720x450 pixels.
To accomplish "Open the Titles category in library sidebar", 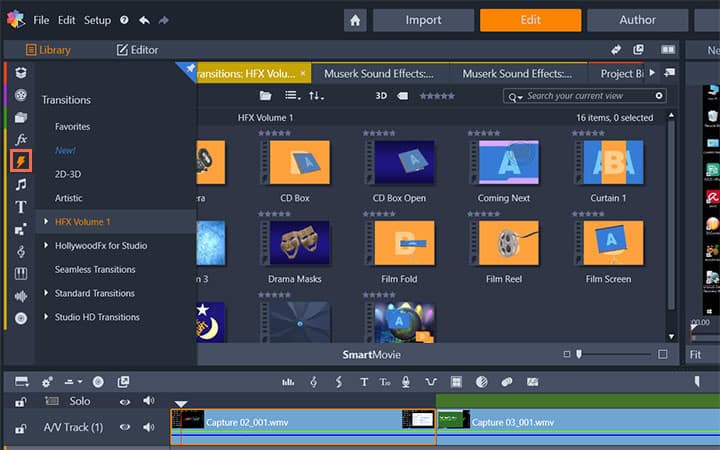I will (x=21, y=207).
